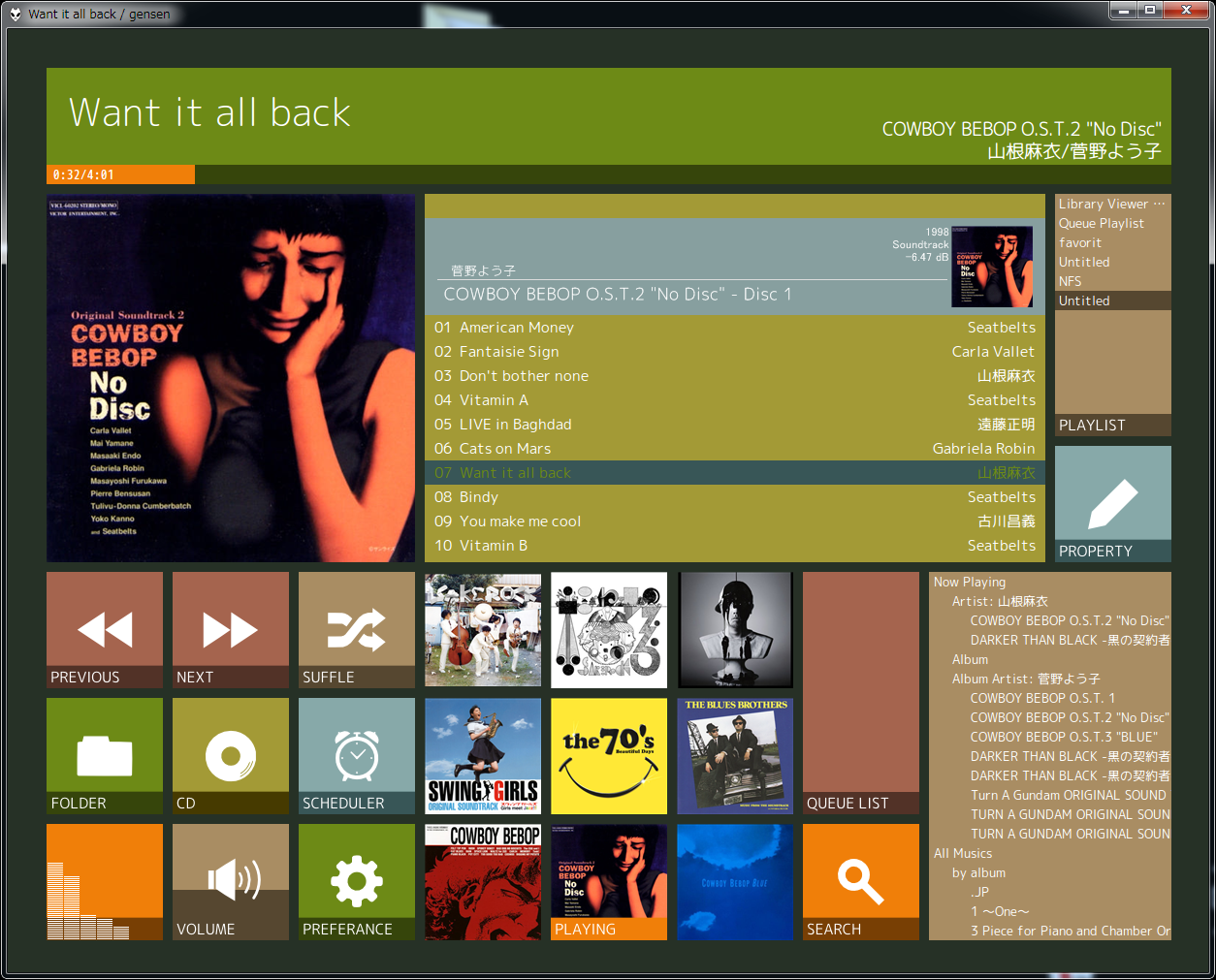Minimize the gensen window
The image size is (1216, 980).
point(1123,11)
